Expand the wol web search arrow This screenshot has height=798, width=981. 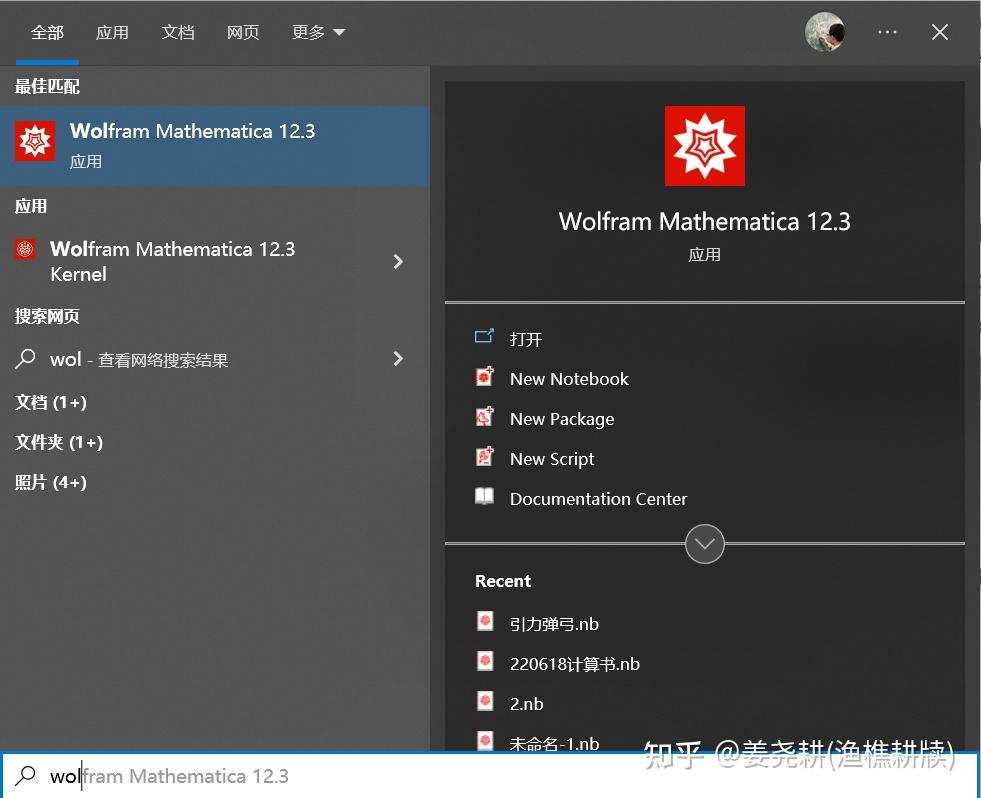tap(398, 359)
